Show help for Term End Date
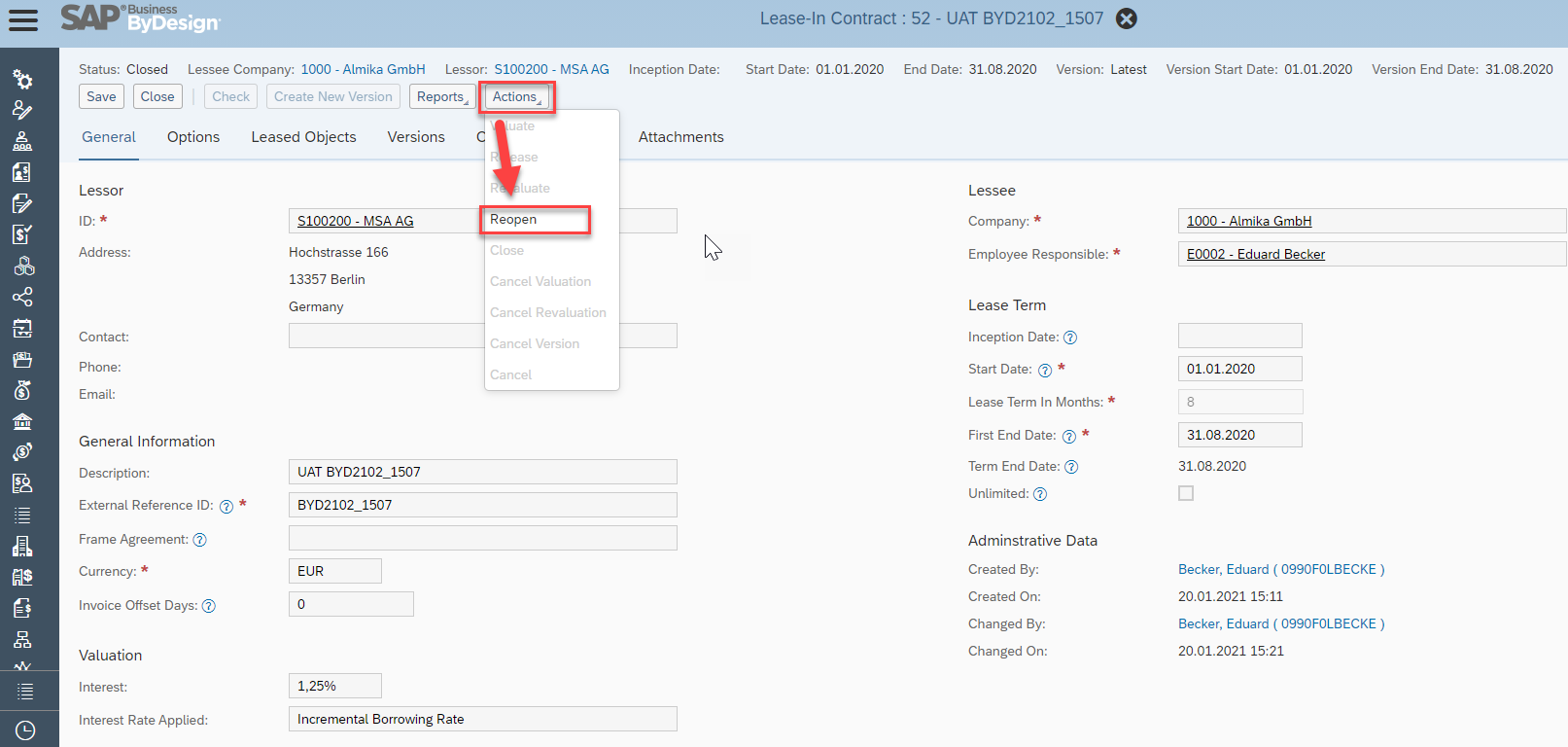Screen dimensions: 1568x747 pos(1071,467)
